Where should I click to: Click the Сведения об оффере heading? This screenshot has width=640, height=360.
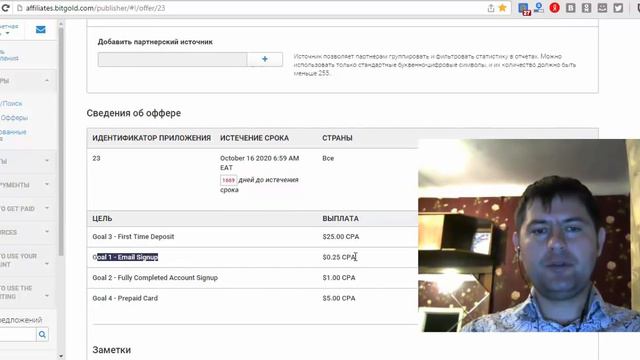[133, 113]
